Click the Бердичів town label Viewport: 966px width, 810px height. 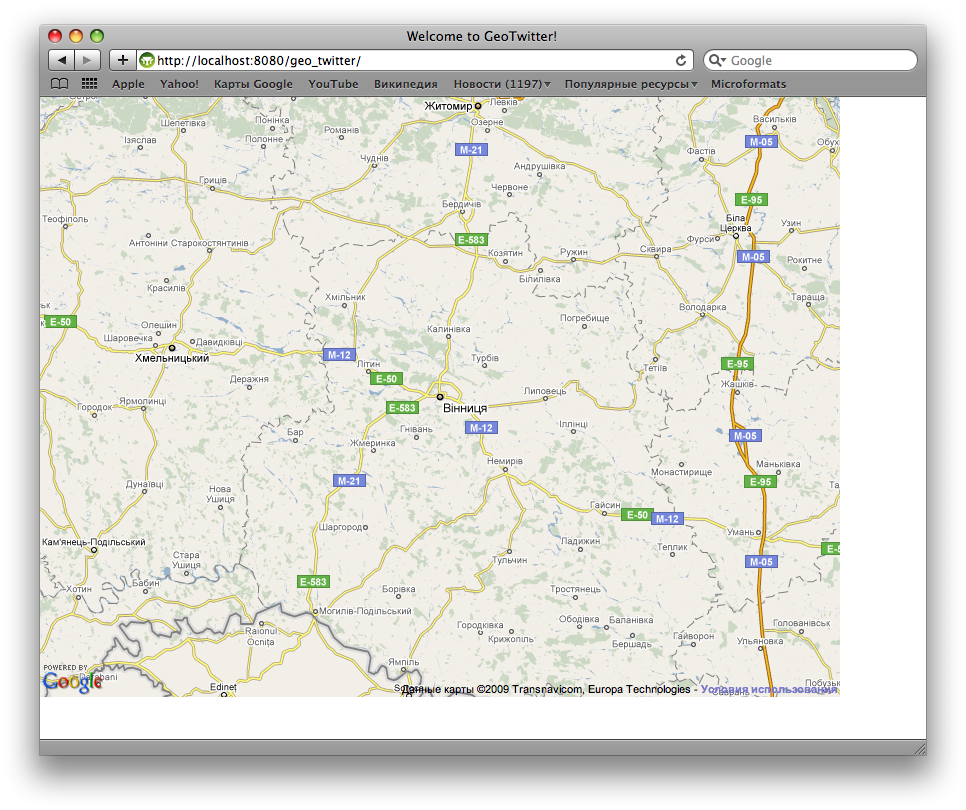click(461, 204)
